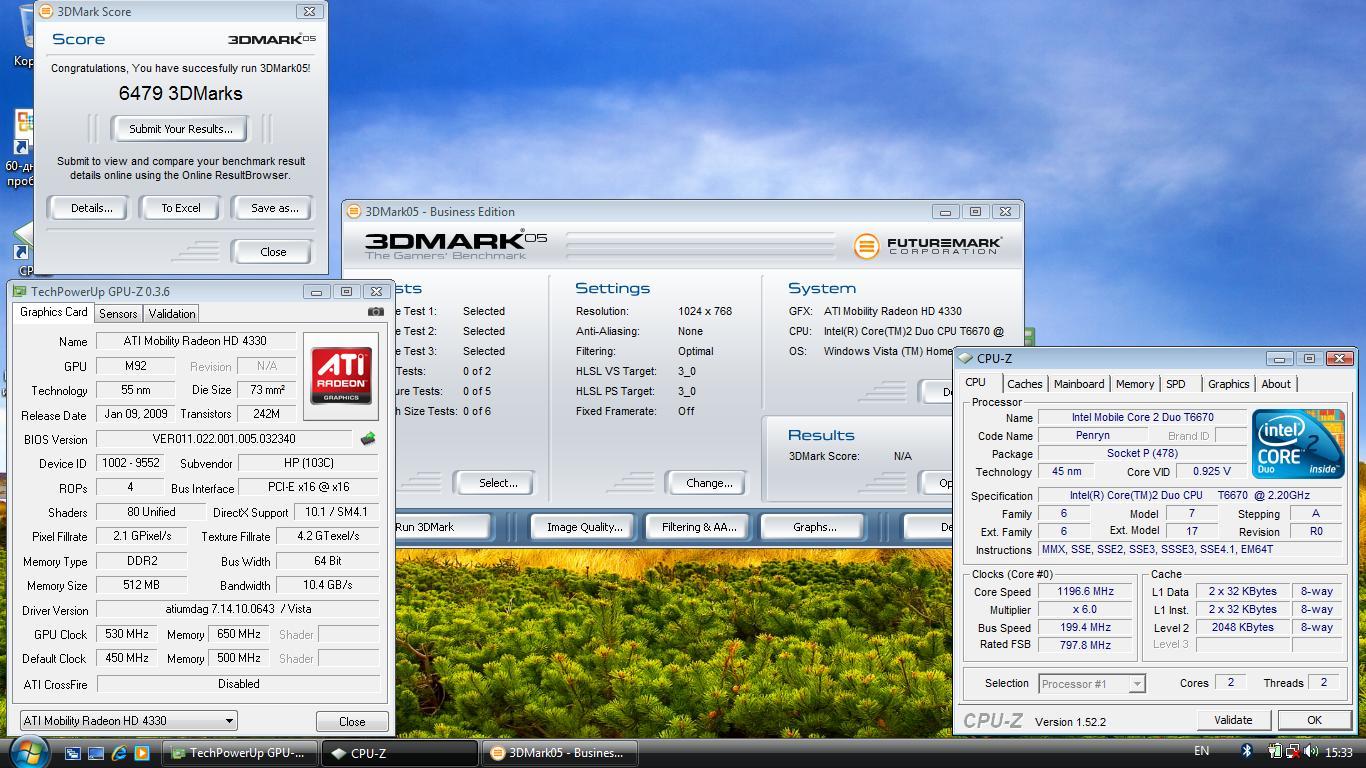Click the CPU-Z Specification field

point(1190,496)
